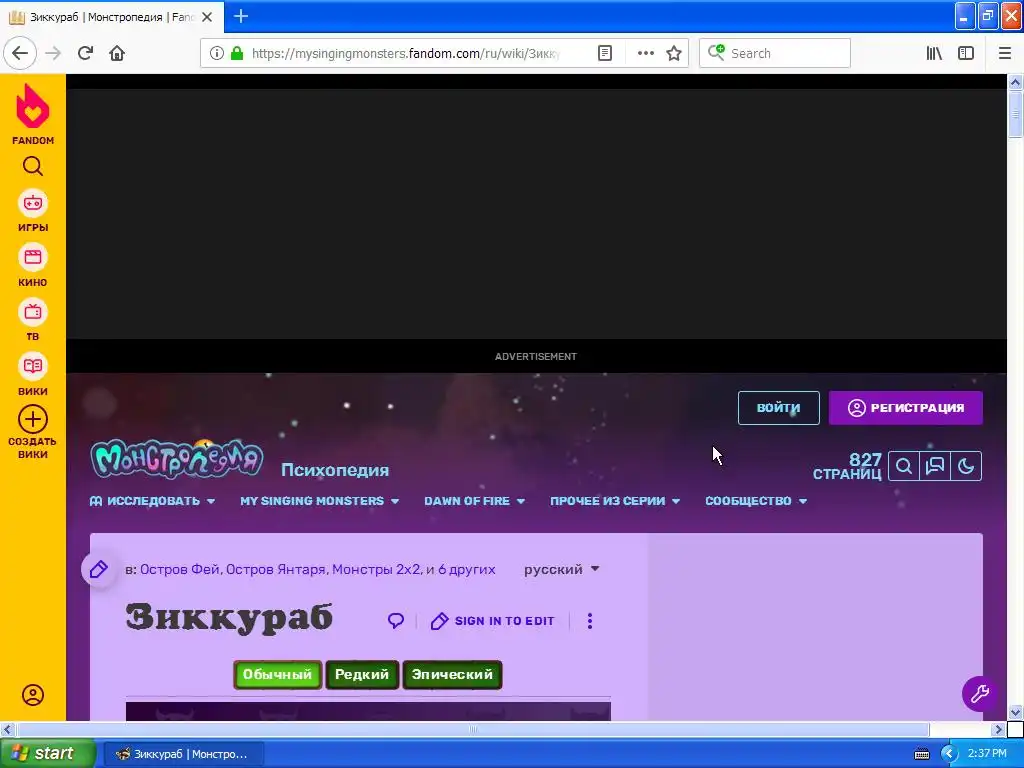
Task: Bookmark this page with star
Action: pyautogui.click(x=674, y=53)
